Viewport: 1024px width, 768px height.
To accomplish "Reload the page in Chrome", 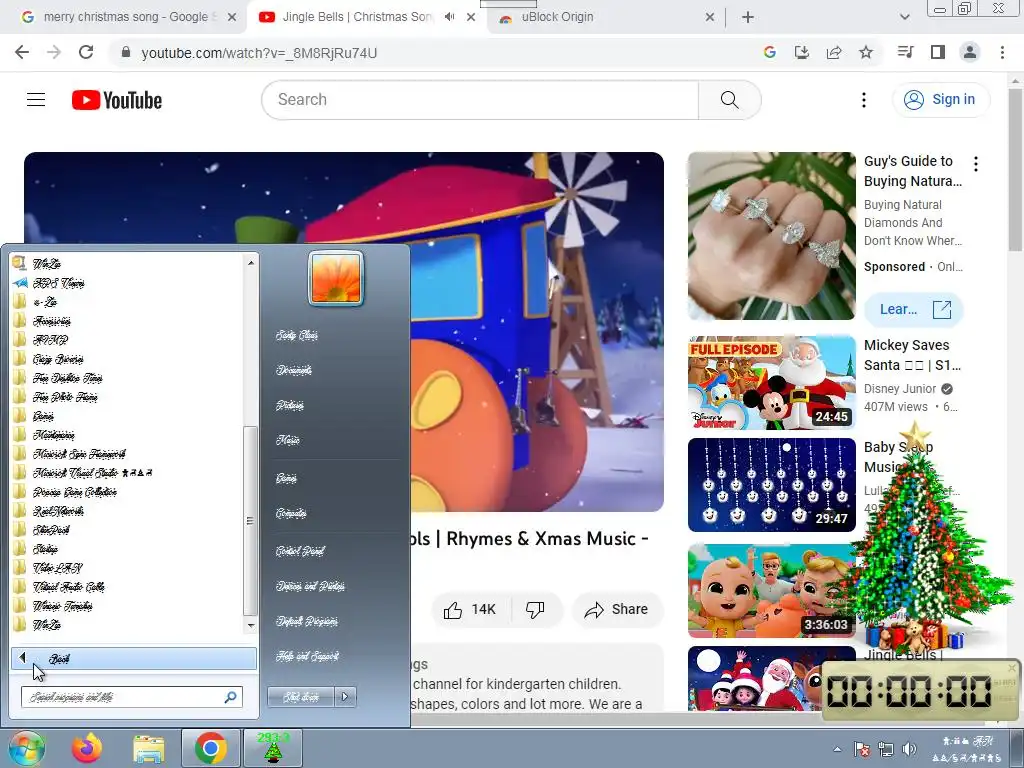I will (86, 52).
